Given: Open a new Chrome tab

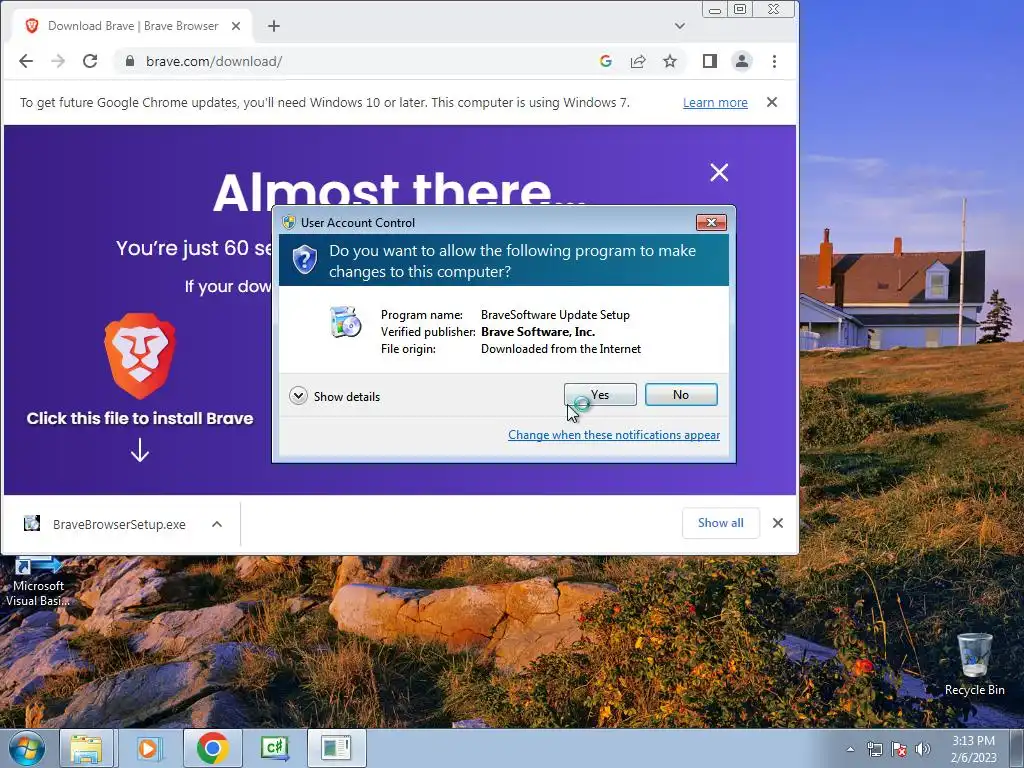Looking at the screenshot, I should coord(274,26).
